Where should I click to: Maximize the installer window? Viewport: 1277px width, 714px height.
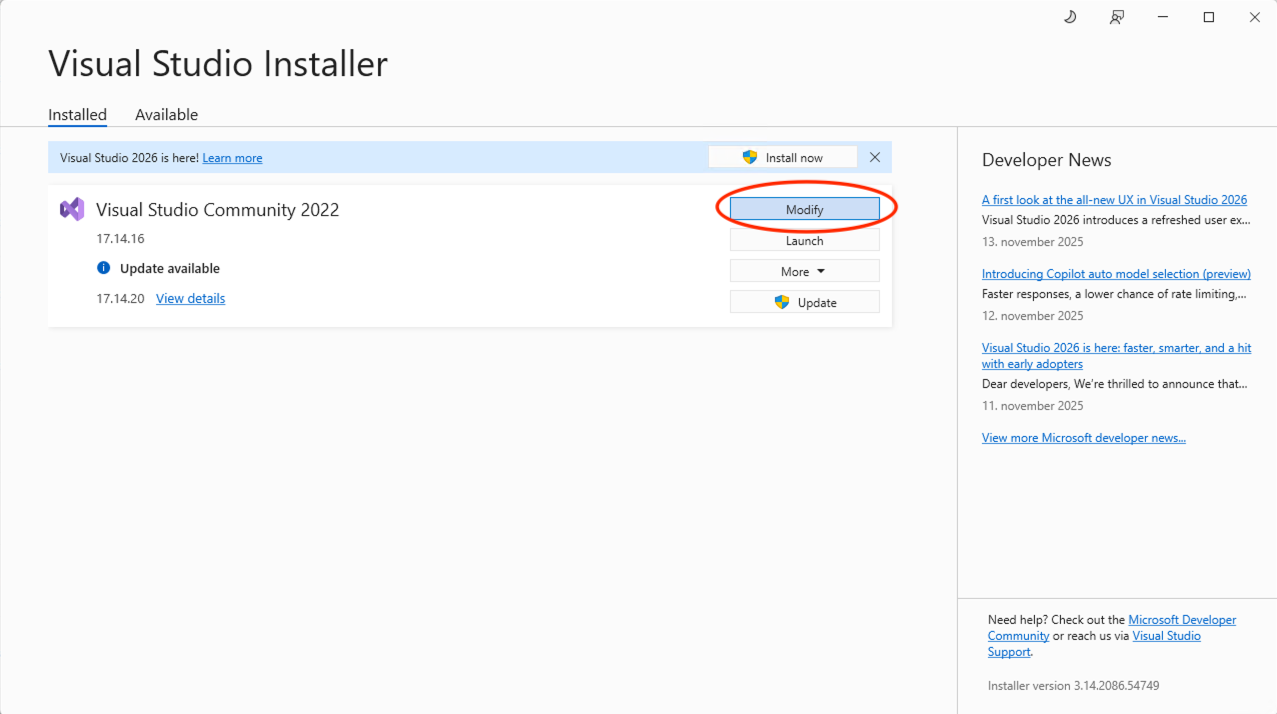(1208, 17)
